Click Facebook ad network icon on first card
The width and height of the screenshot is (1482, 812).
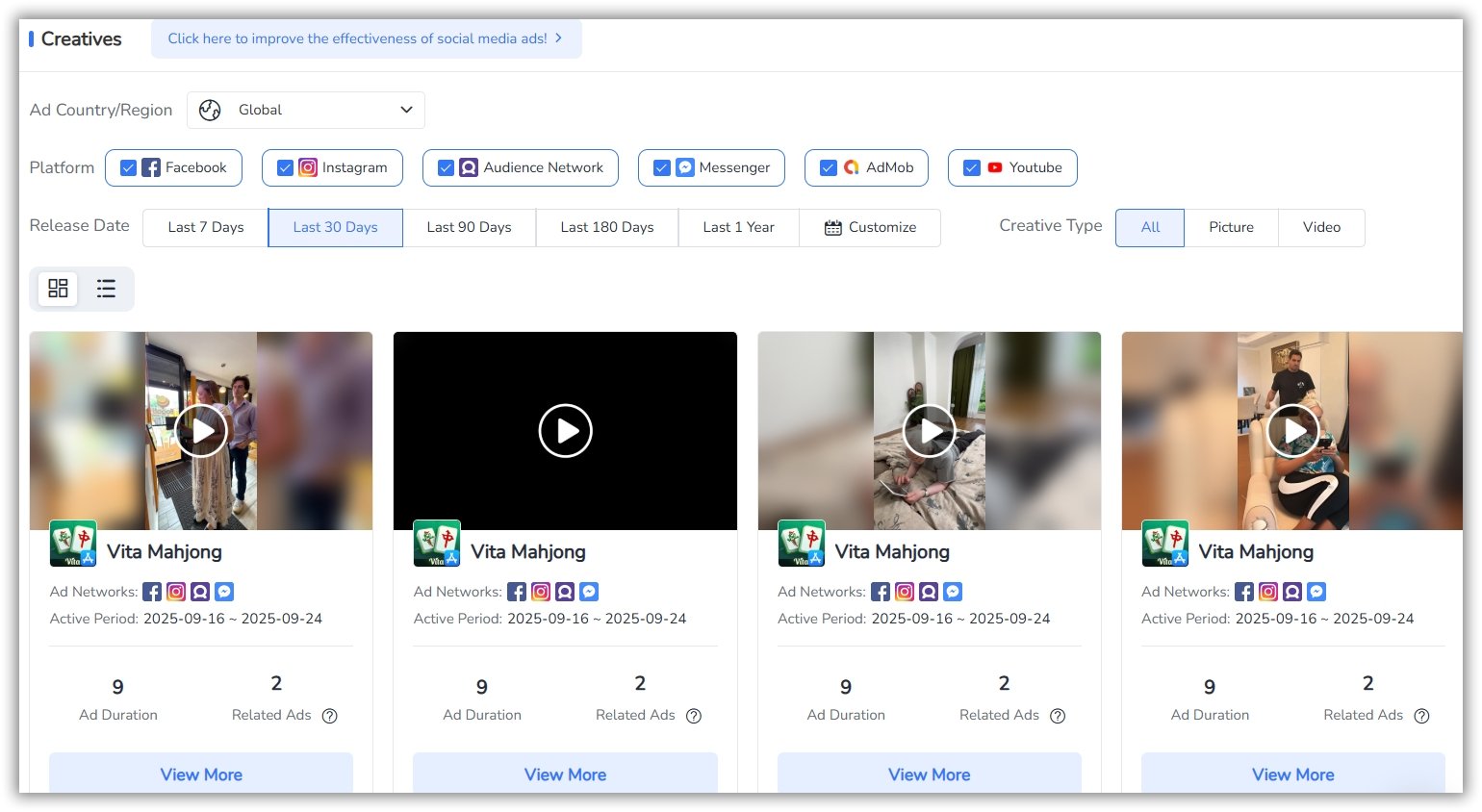152,592
